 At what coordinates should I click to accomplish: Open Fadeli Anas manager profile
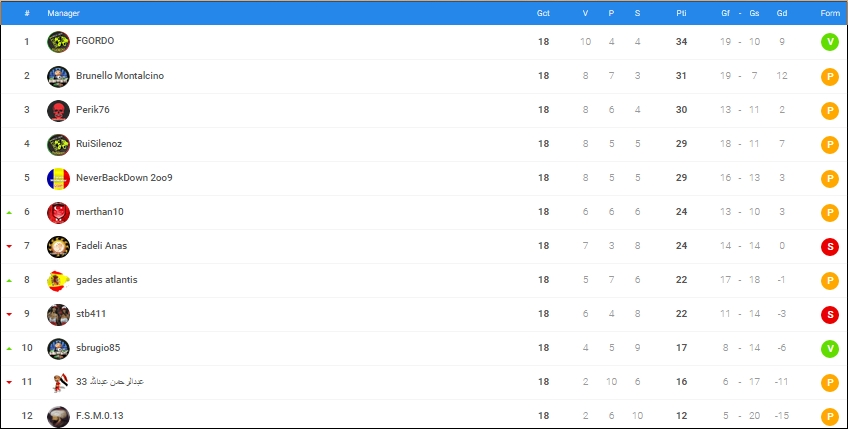tap(101, 246)
